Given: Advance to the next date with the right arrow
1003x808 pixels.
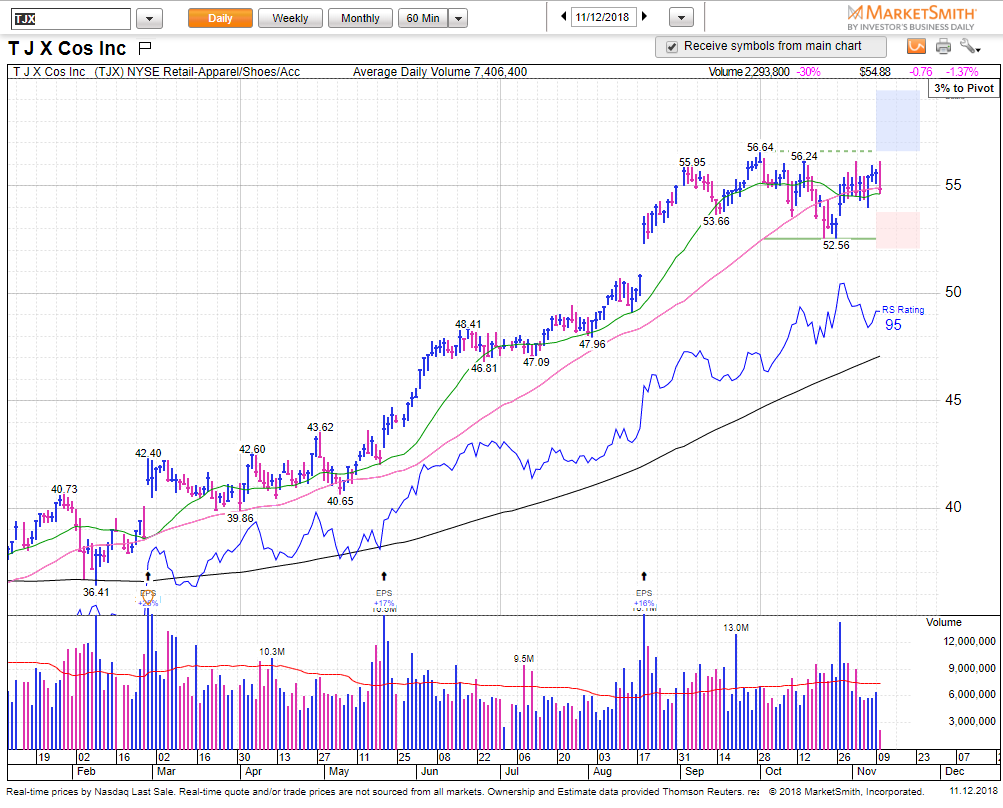Looking at the screenshot, I should pyautogui.click(x=644, y=17).
